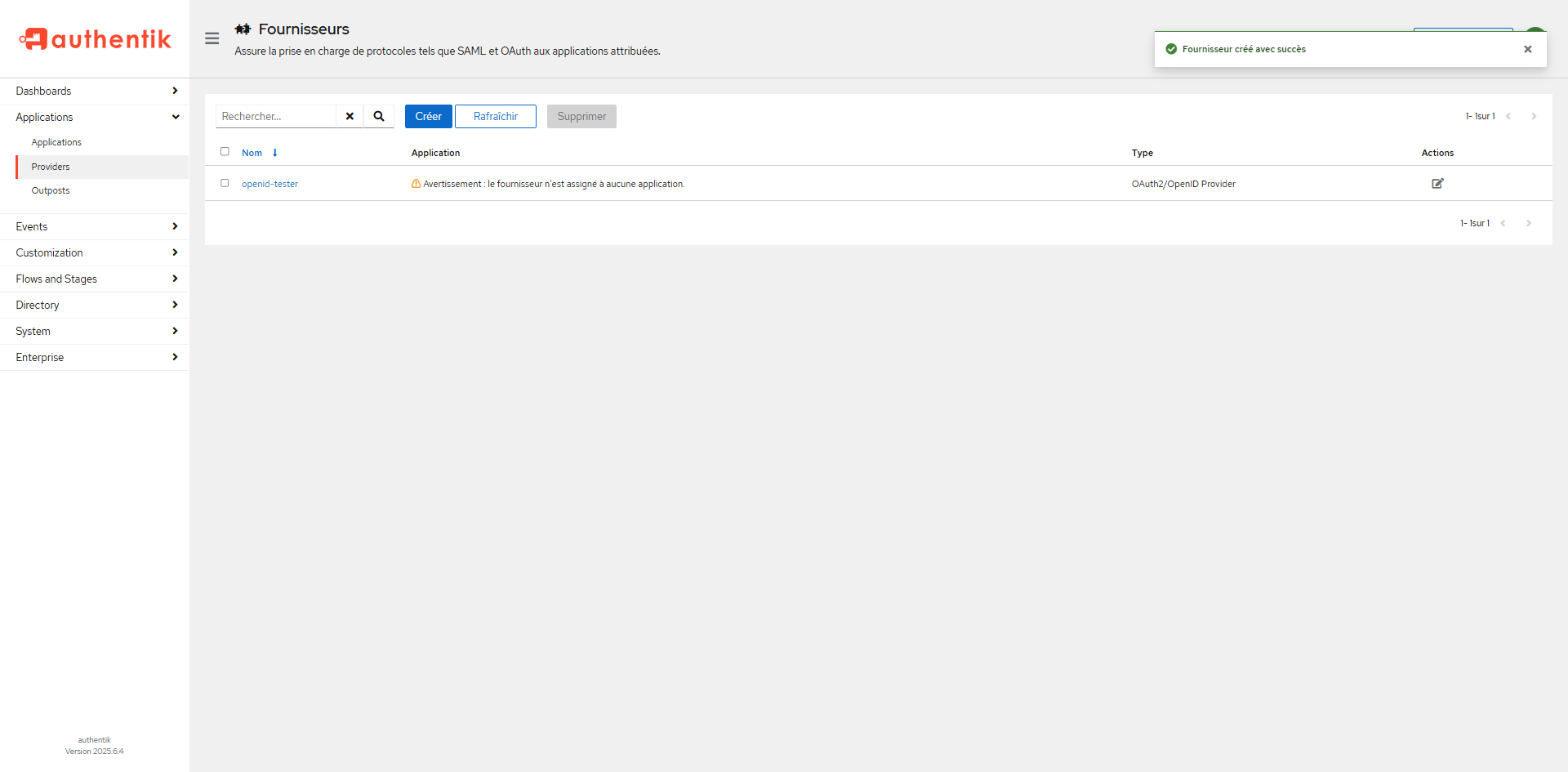Open the Applications sub-item in sidebar
1568x772 pixels.
pyautogui.click(x=56, y=142)
